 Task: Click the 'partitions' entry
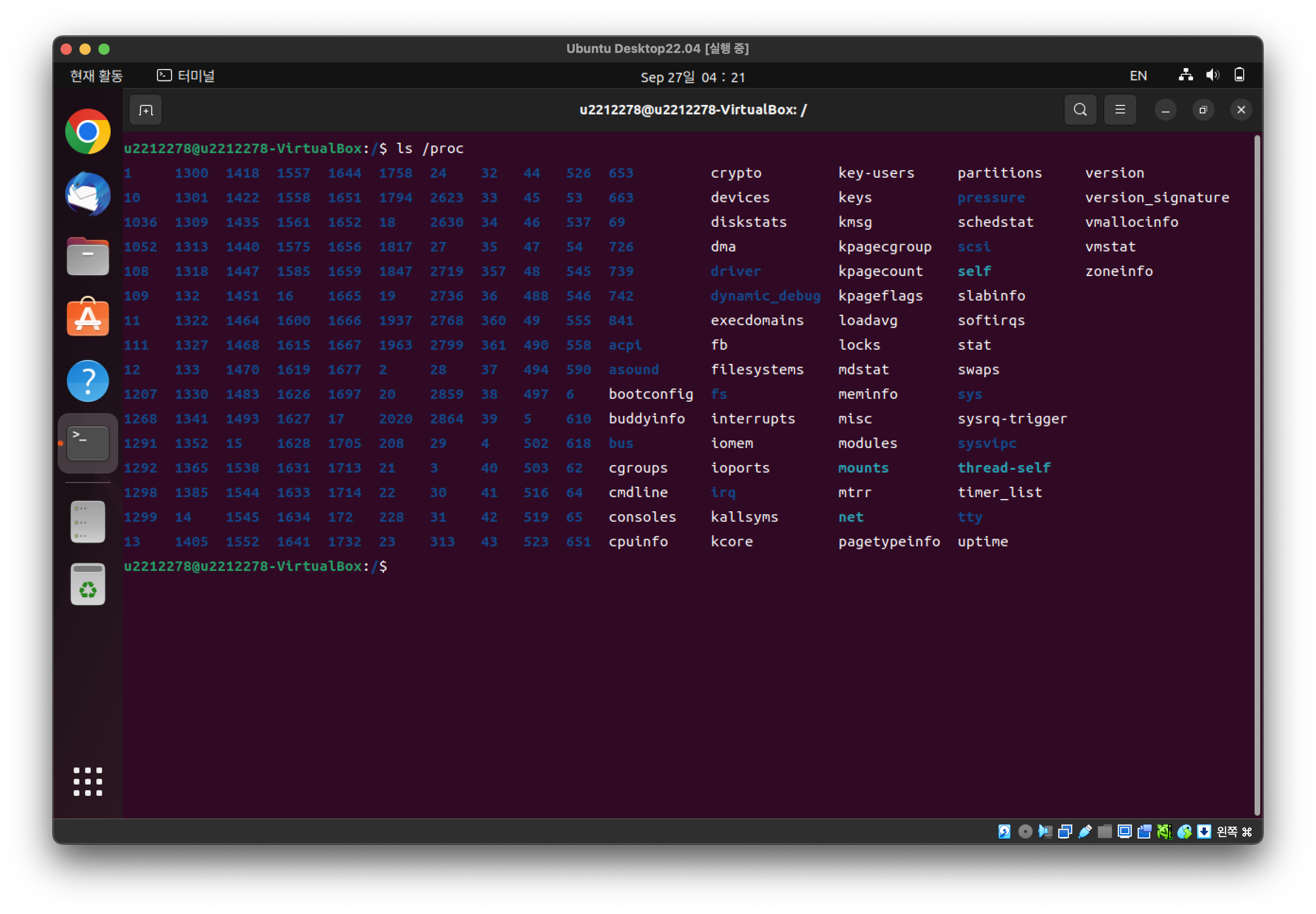point(999,173)
